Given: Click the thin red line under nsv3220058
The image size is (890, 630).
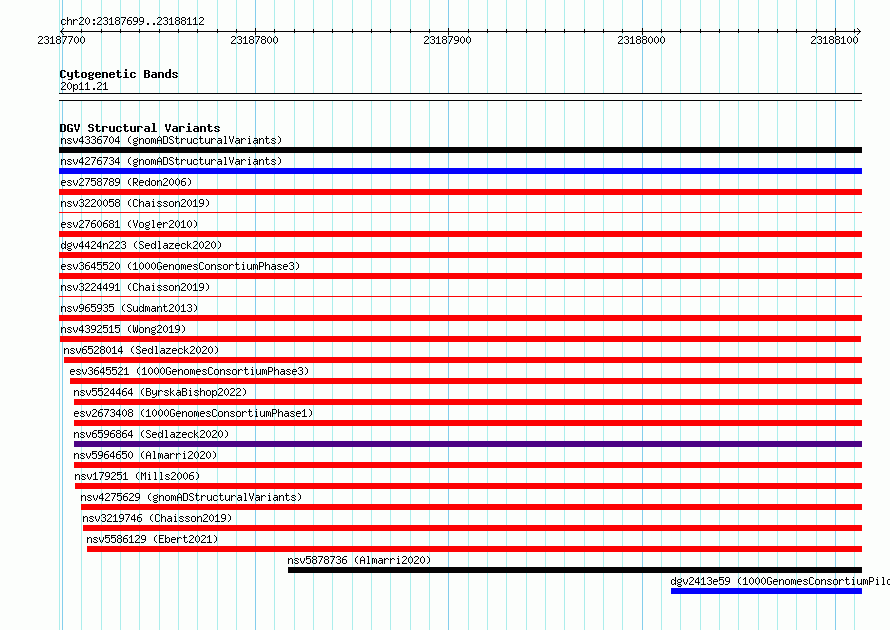Looking at the screenshot, I should (x=460, y=212).
